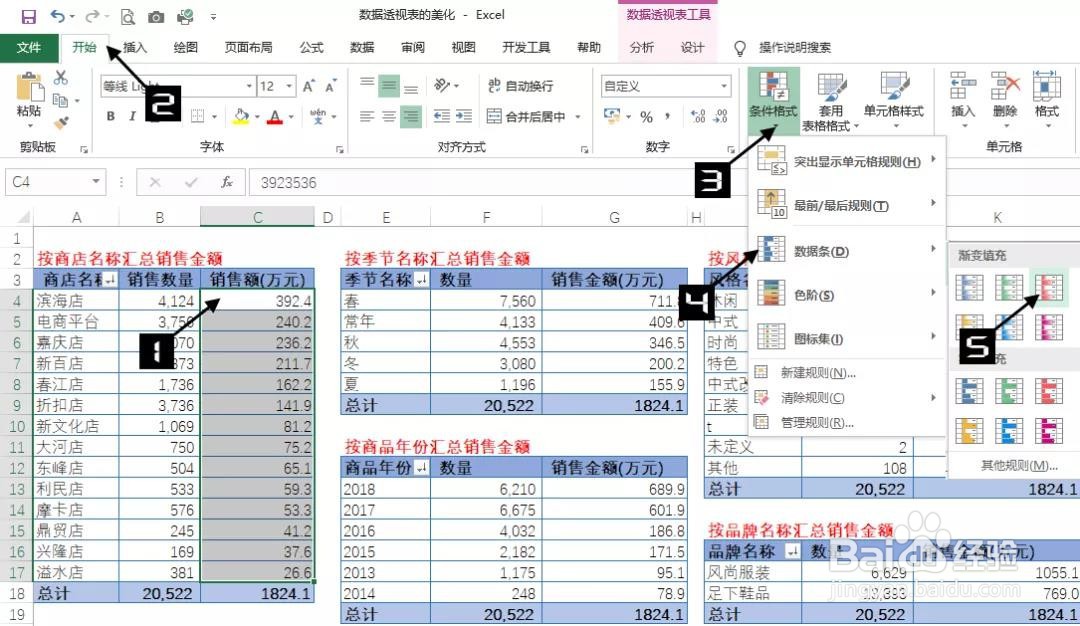This screenshot has width=1080, height=626.
Task: Toggle top align in alignment group
Action: (x=367, y=85)
